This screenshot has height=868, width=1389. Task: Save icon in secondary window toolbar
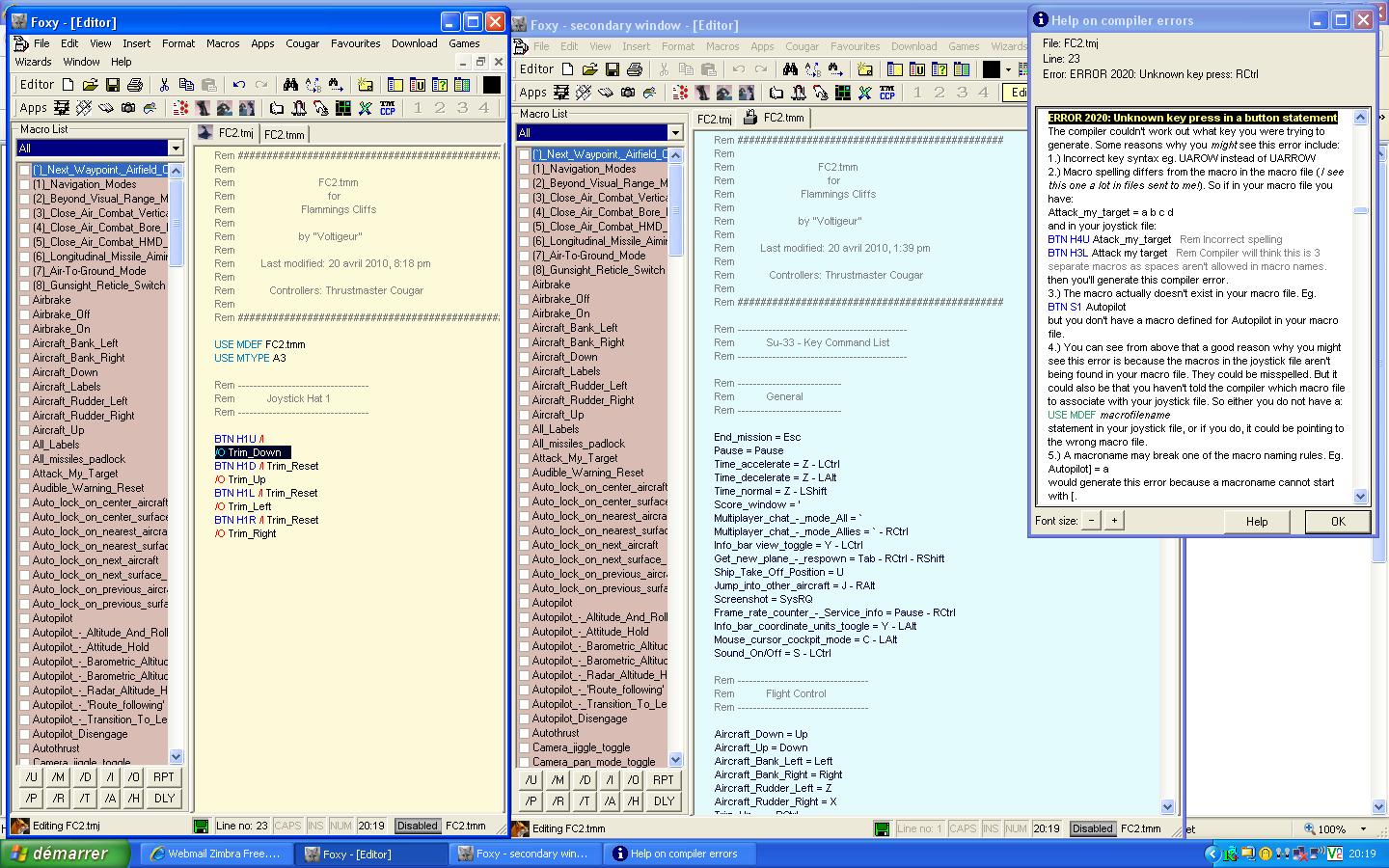coord(613,69)
